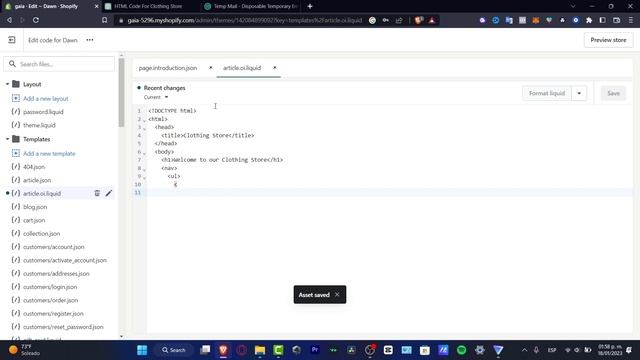This screenshot has width=640, height=360.
Task: Click Add a new template link
Action: tap(49, 153)
